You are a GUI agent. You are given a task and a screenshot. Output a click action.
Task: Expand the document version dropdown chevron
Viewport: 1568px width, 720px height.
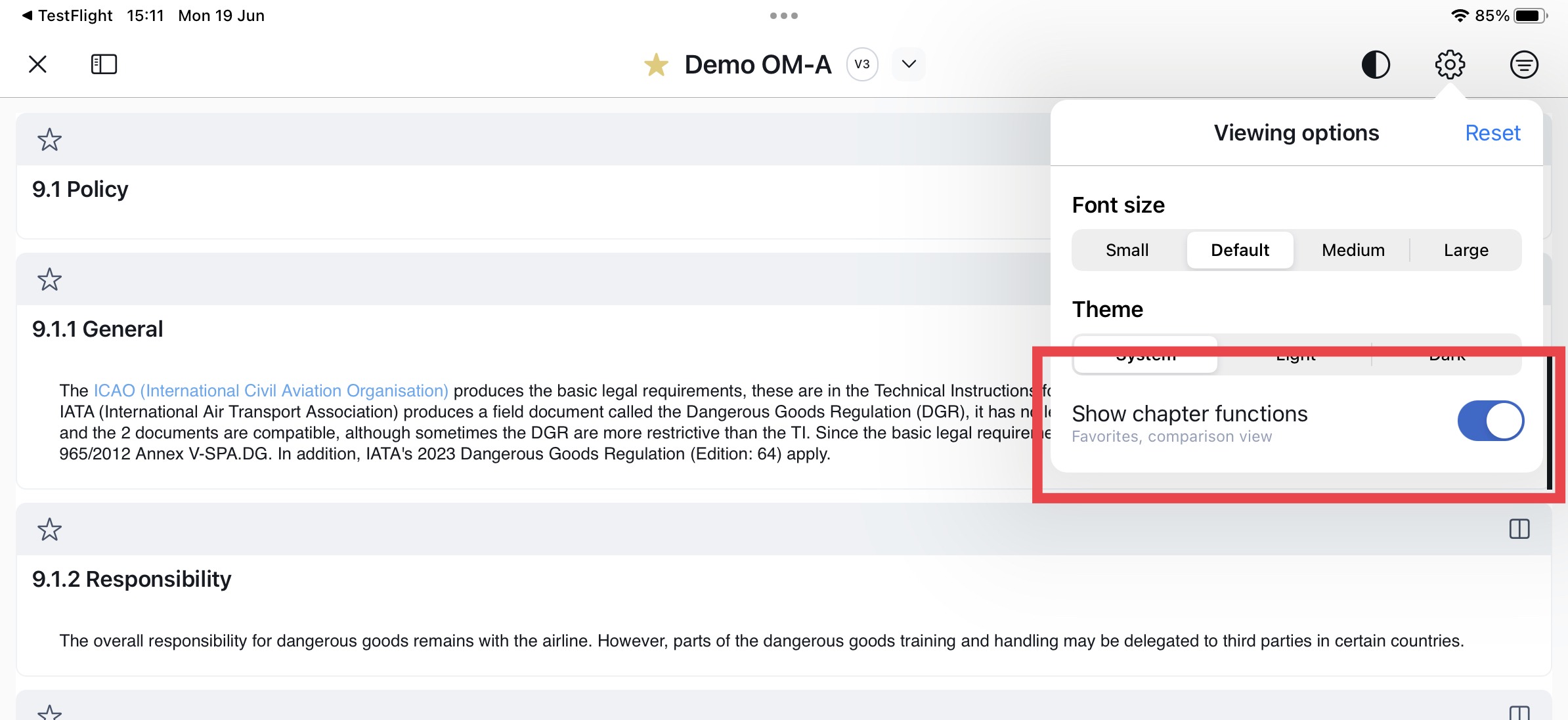pos(909,64)
